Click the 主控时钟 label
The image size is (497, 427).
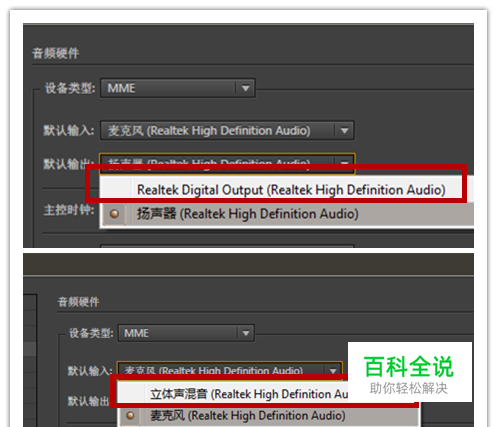tap(69, 210)
